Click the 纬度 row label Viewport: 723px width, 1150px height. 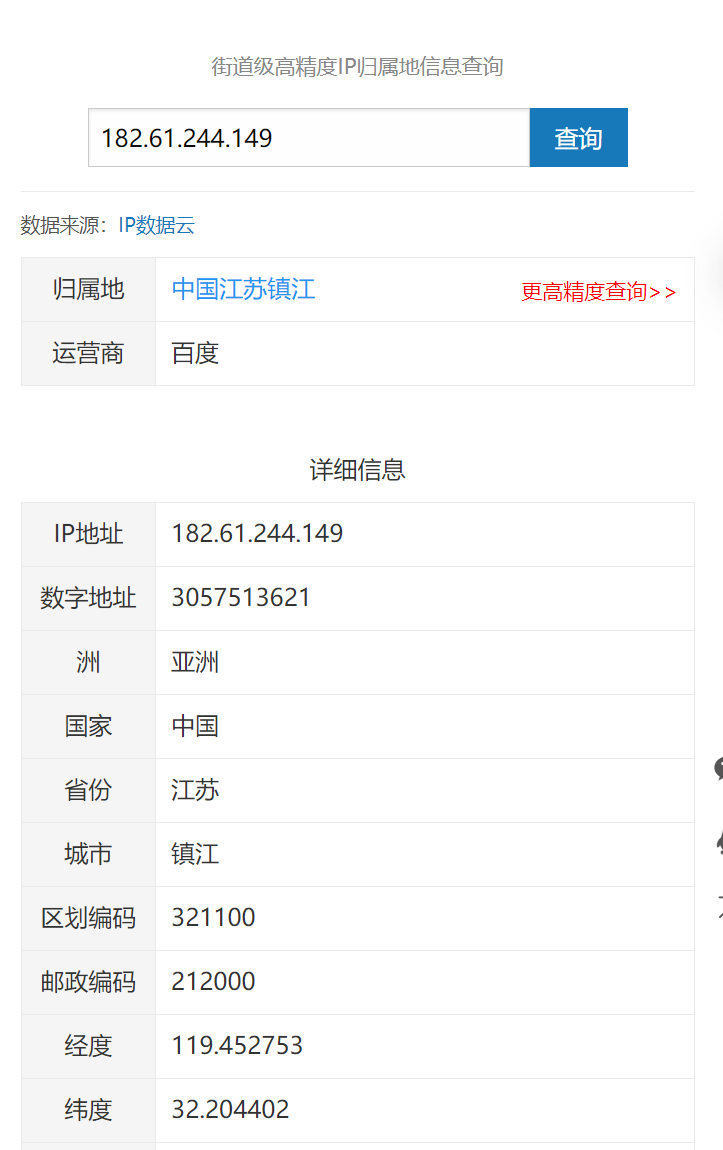point(88,1110)
